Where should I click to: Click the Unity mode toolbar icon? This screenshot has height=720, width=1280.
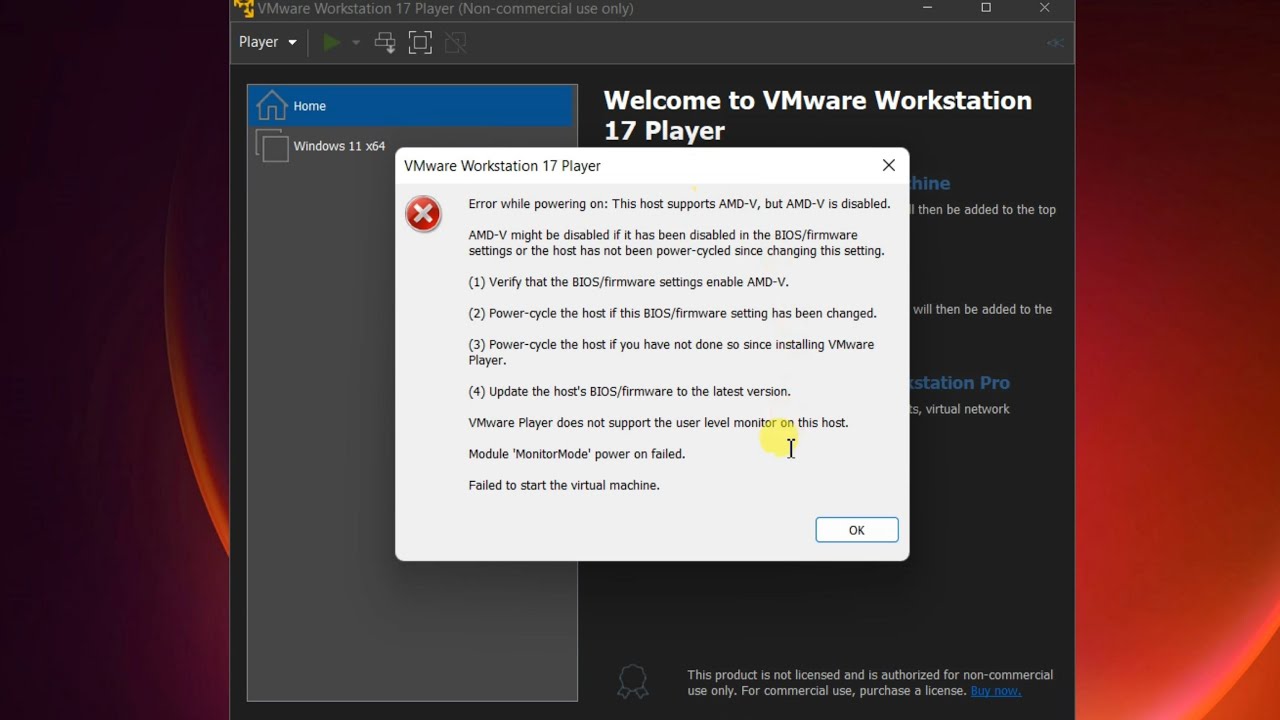click(456, 42)
